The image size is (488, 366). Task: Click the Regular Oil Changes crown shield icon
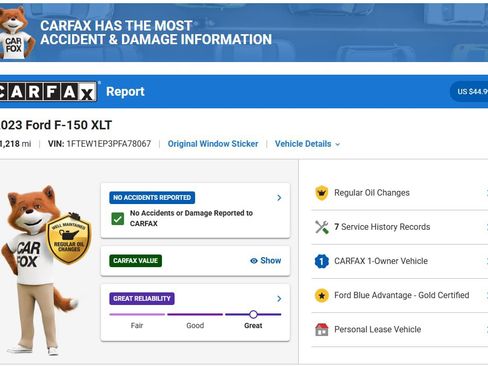pyautogui.click(x=321, y=193)
